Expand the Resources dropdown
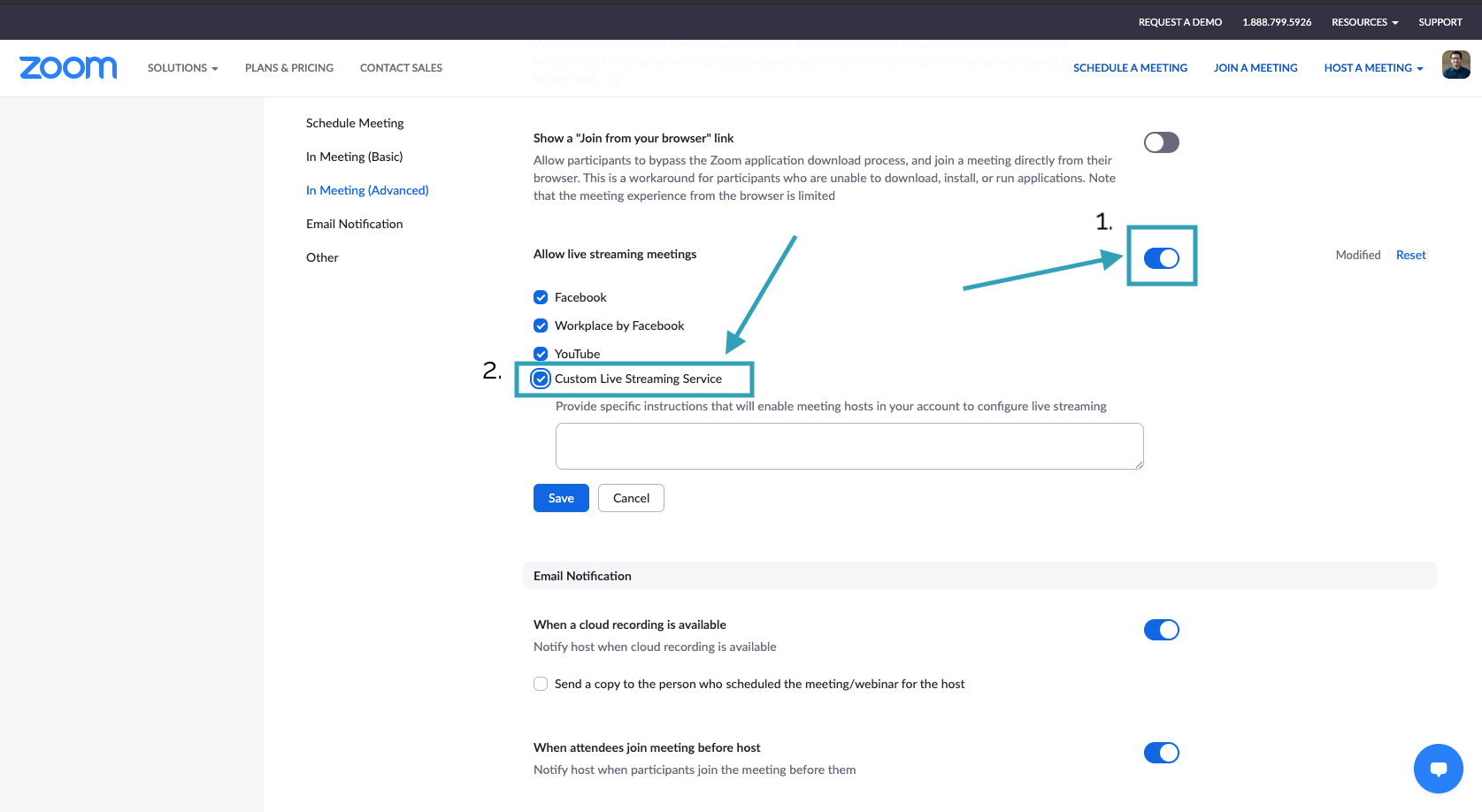The height and width of the screenshot is (812, 1482). click(x=1364, y=22)
